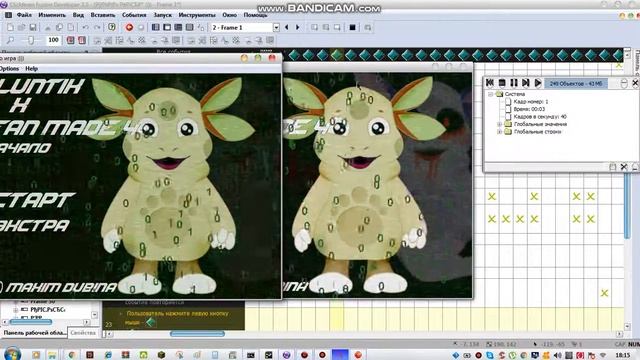Go to next frame arrow

(298, 27)
